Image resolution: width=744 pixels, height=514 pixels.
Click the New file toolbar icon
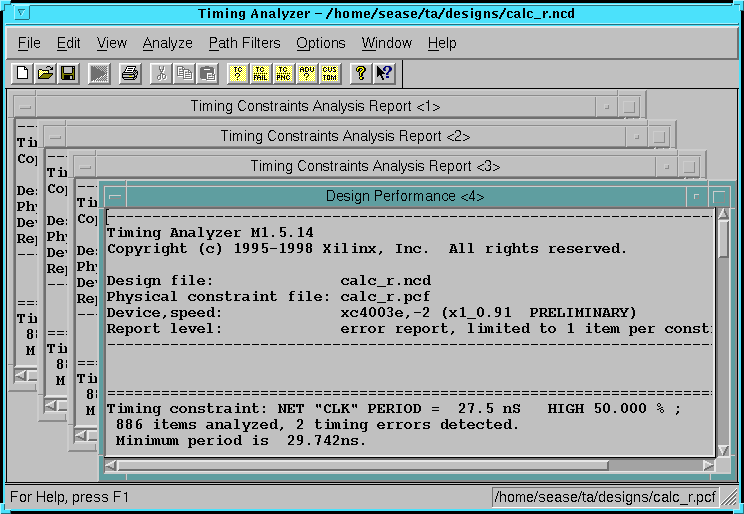pyautogui.click(x=22, y=73)
